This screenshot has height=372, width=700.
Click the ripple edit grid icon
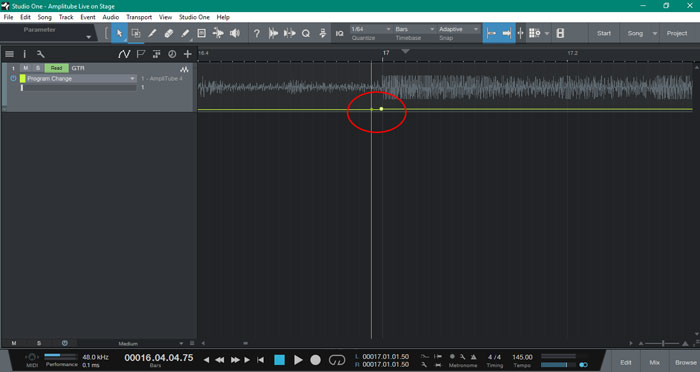pos(534,33)
